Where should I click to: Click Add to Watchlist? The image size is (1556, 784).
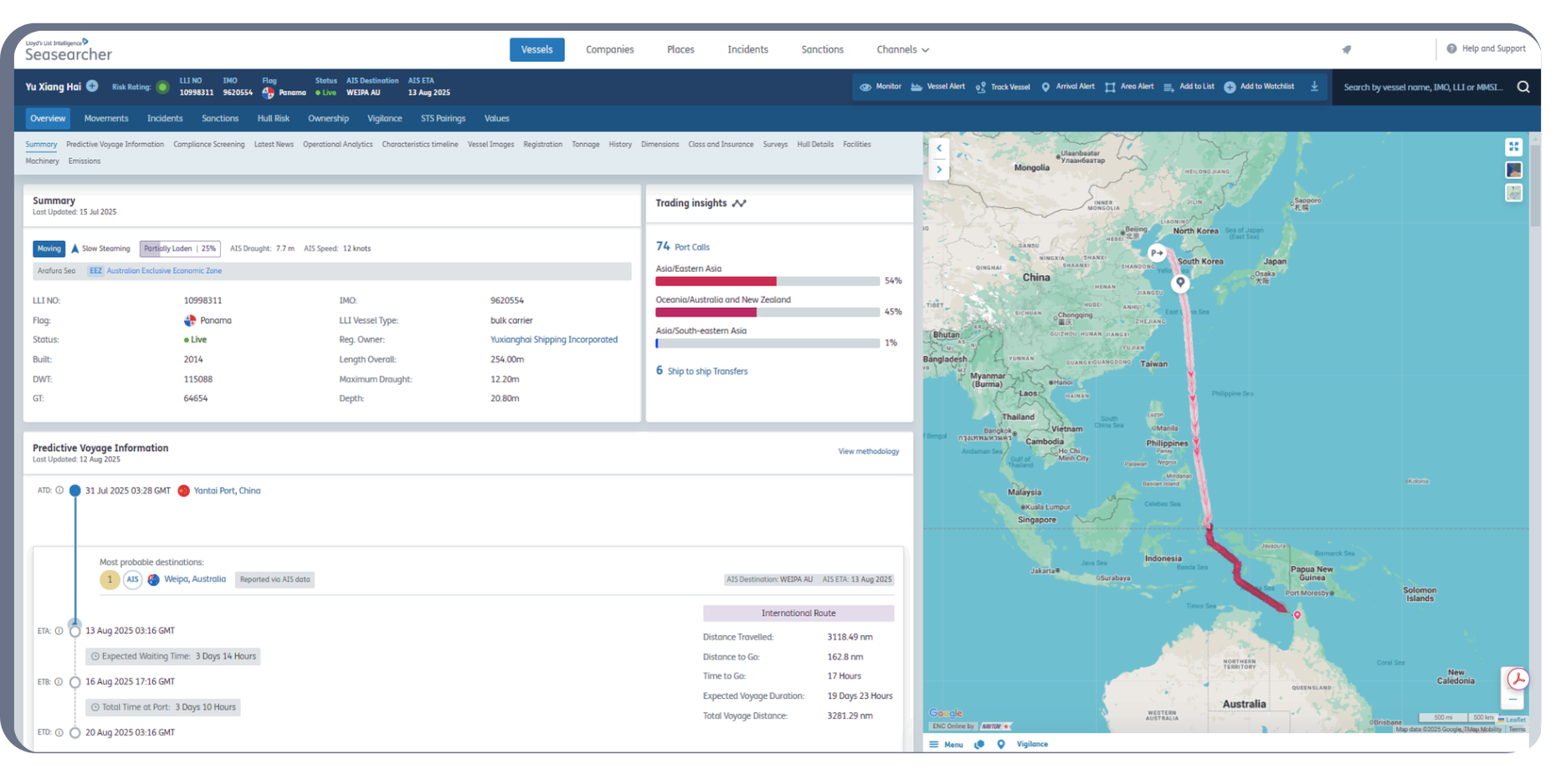tap(1259, 87)
